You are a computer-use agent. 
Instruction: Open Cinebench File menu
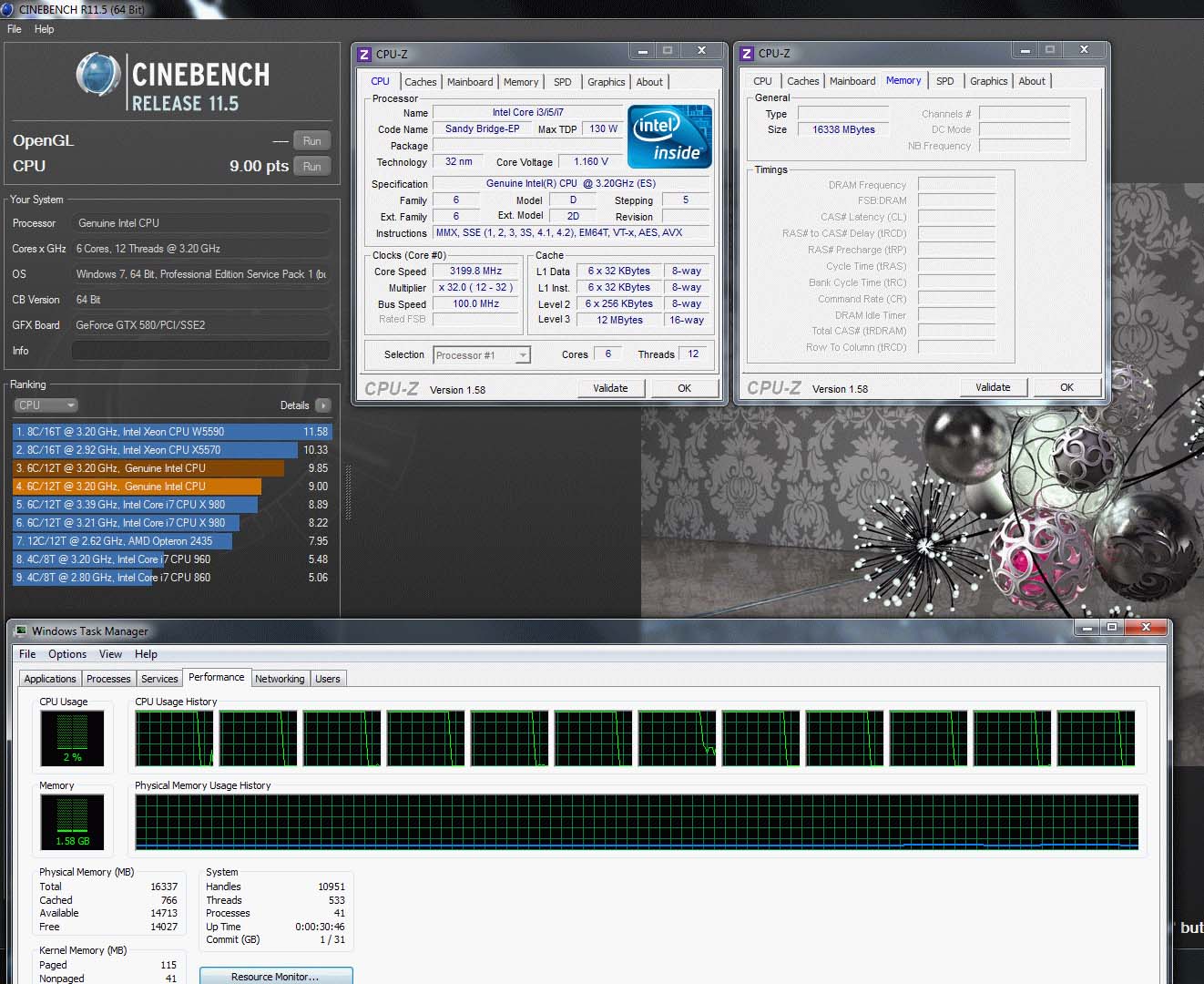(x=15, y=29)
